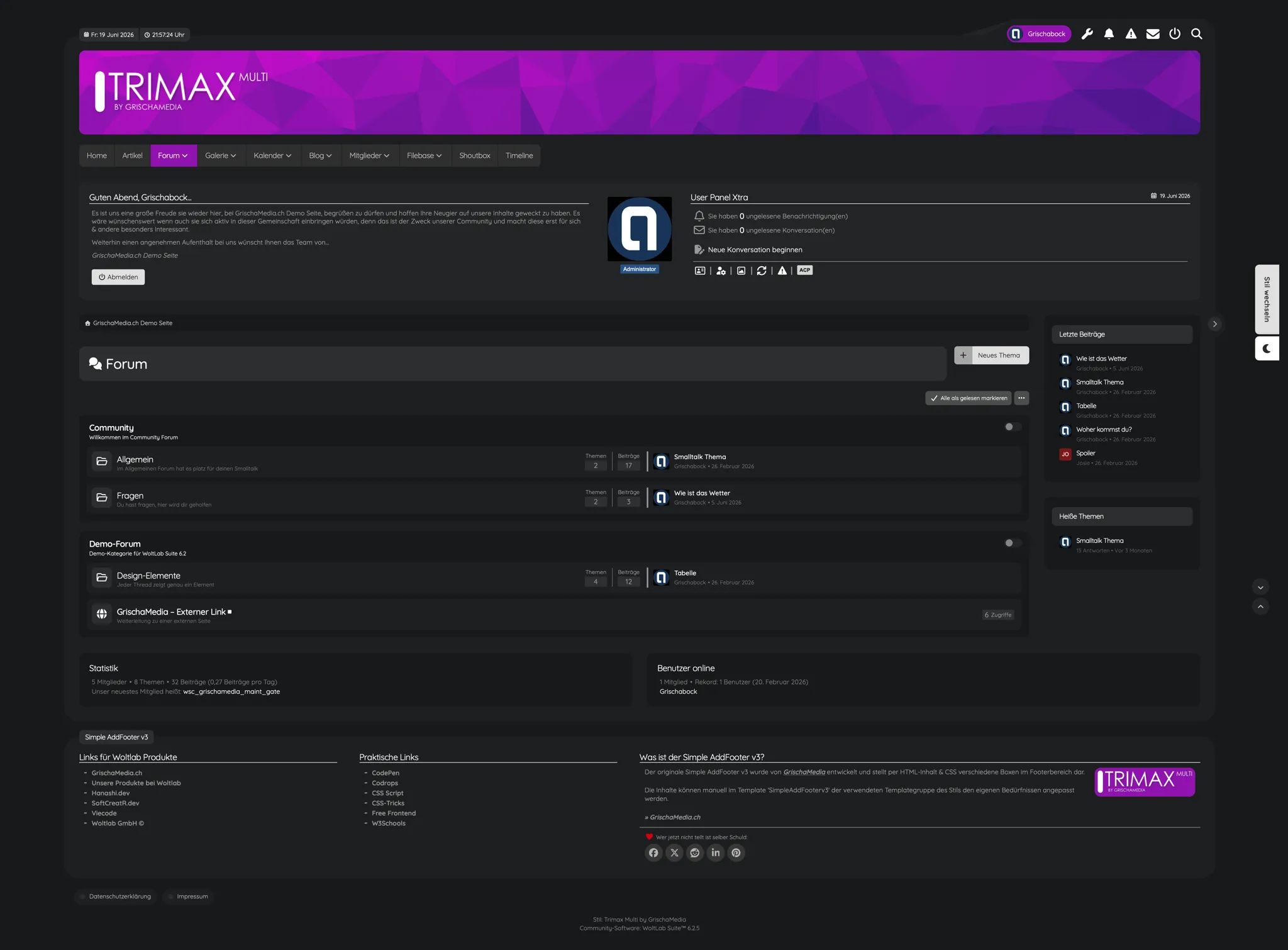1288x950 pixels.
Task: Toggle dark mode with the moon icon
Action: pos(1267,349)
